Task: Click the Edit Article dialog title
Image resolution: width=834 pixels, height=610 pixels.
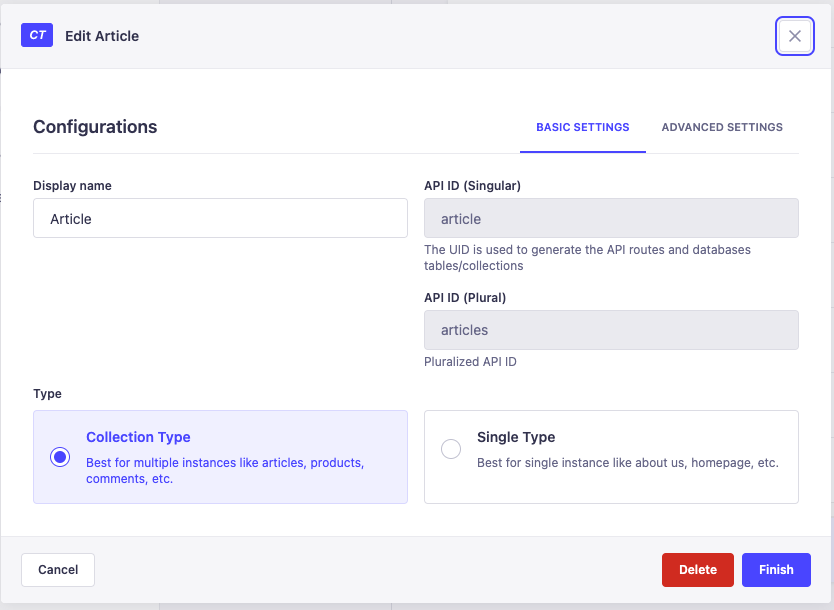Action: 102,36
